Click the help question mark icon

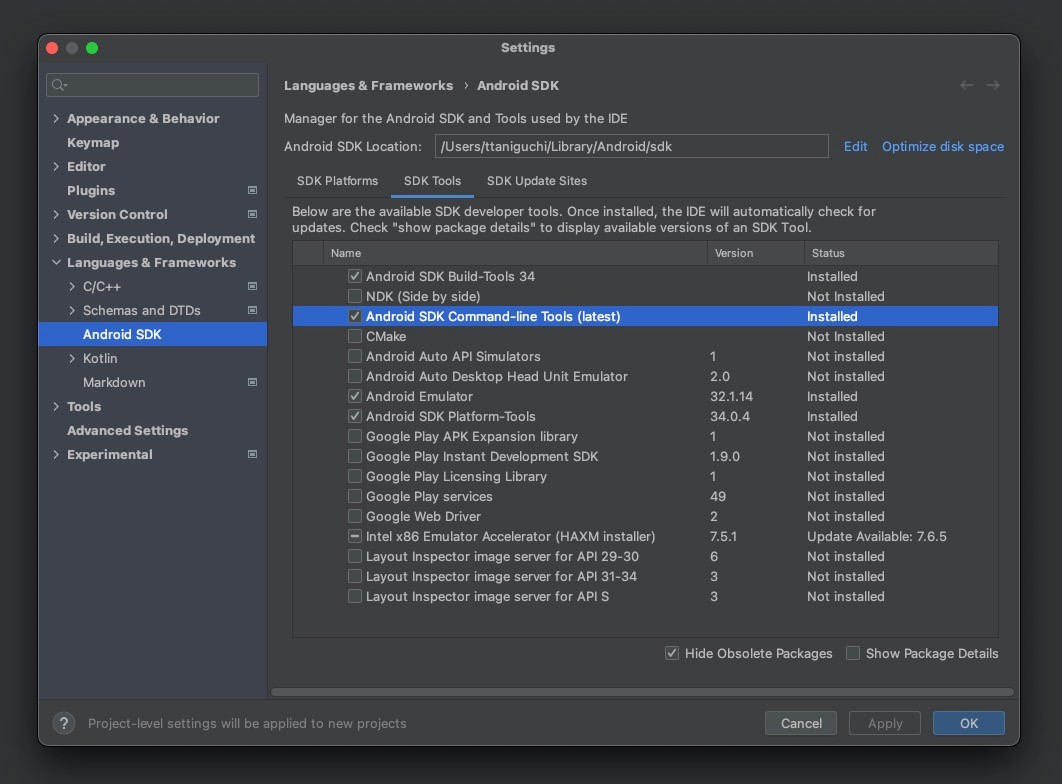tap(64, 723)
